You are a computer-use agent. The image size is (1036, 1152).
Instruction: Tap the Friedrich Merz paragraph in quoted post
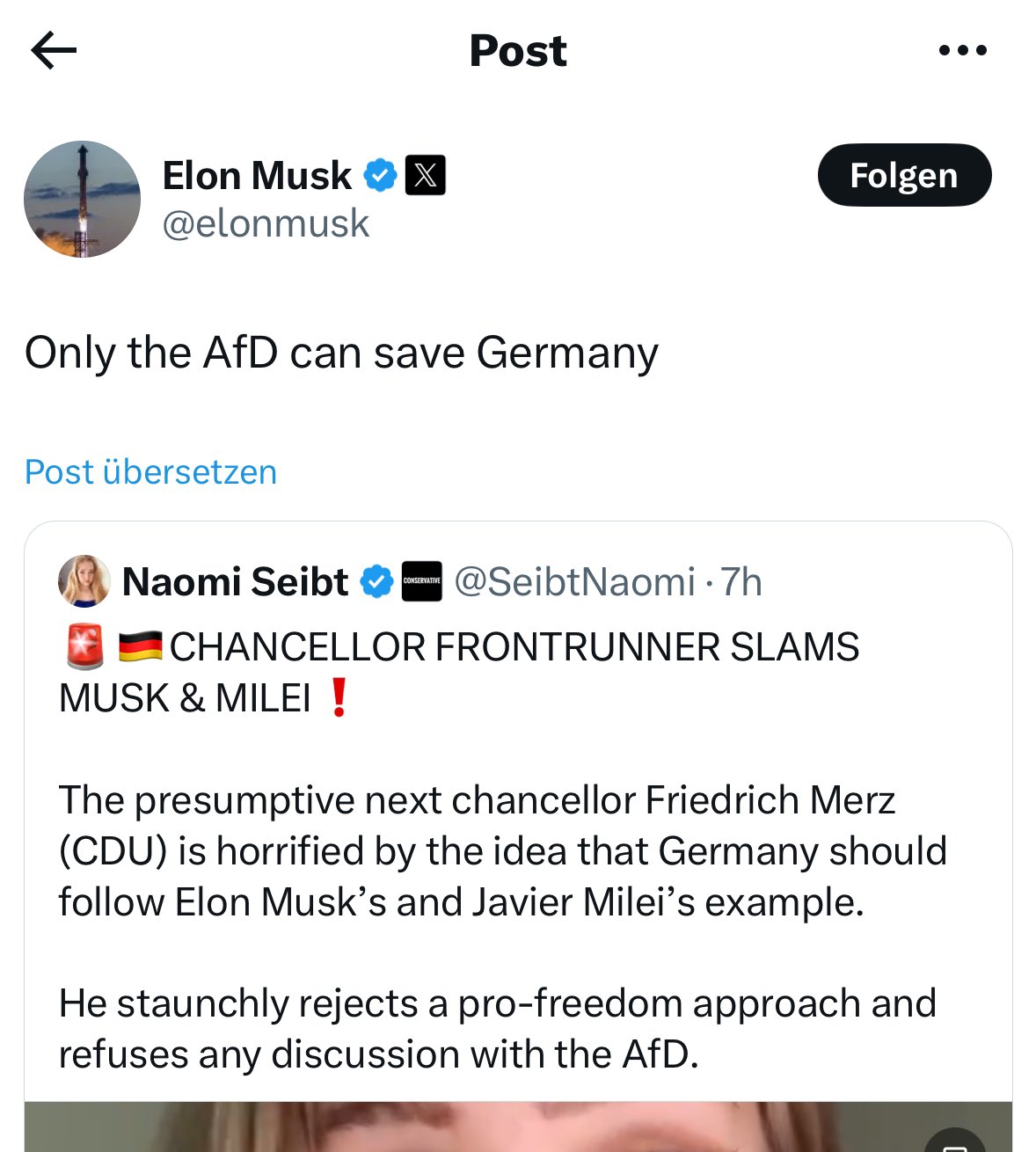tap(501, 851)
